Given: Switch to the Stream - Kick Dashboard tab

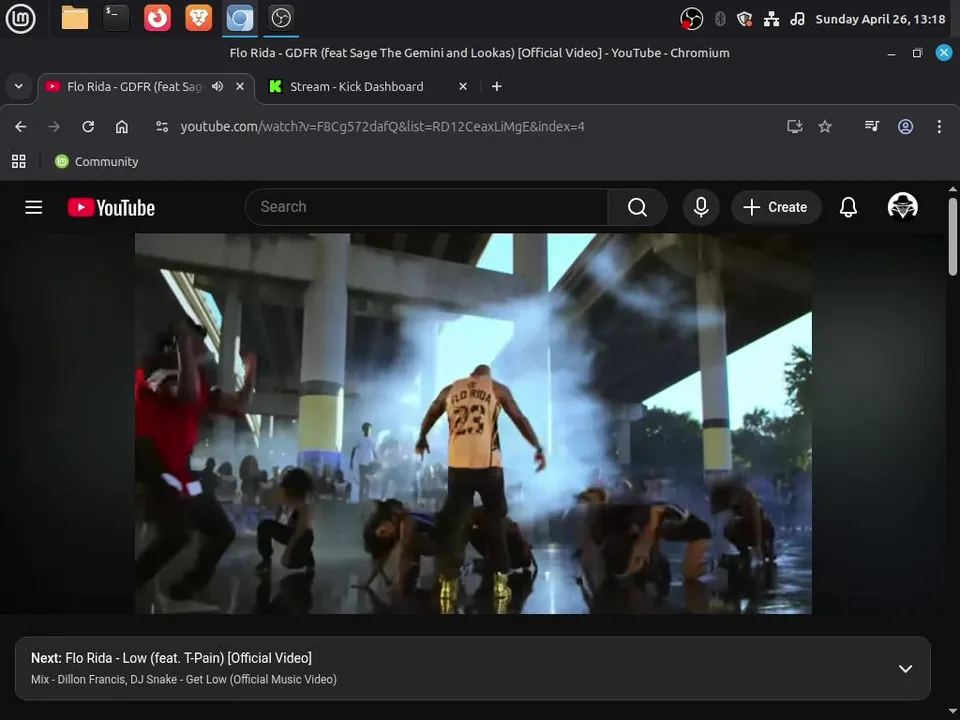Looking at the screenshot, I should [x=356, y=87].
